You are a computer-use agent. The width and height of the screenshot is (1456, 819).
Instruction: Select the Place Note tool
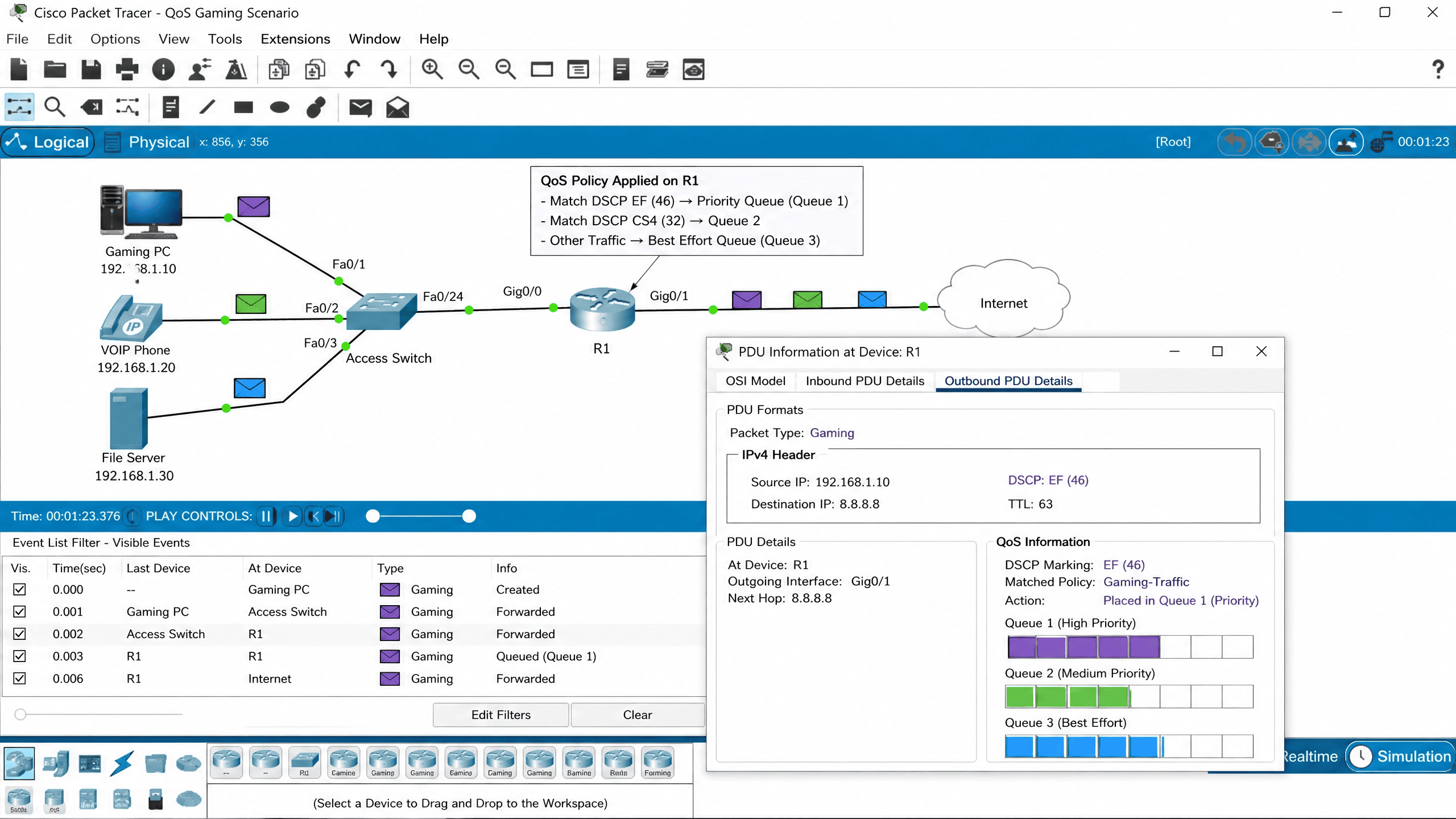pos(171,107)
